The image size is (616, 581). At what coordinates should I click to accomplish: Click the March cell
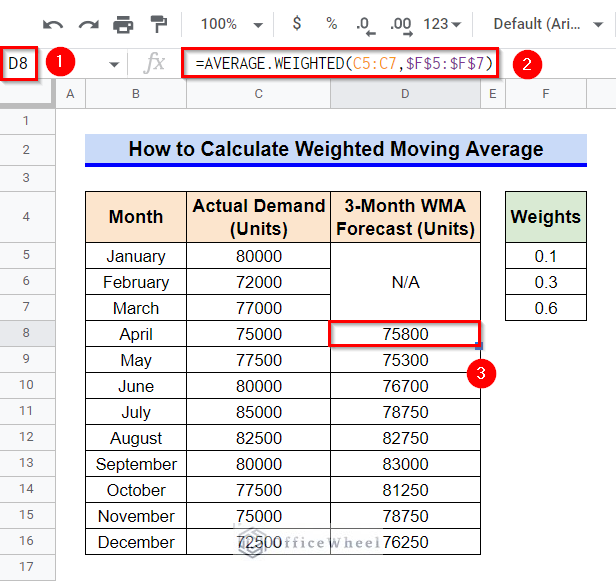[x=136, y=308]
